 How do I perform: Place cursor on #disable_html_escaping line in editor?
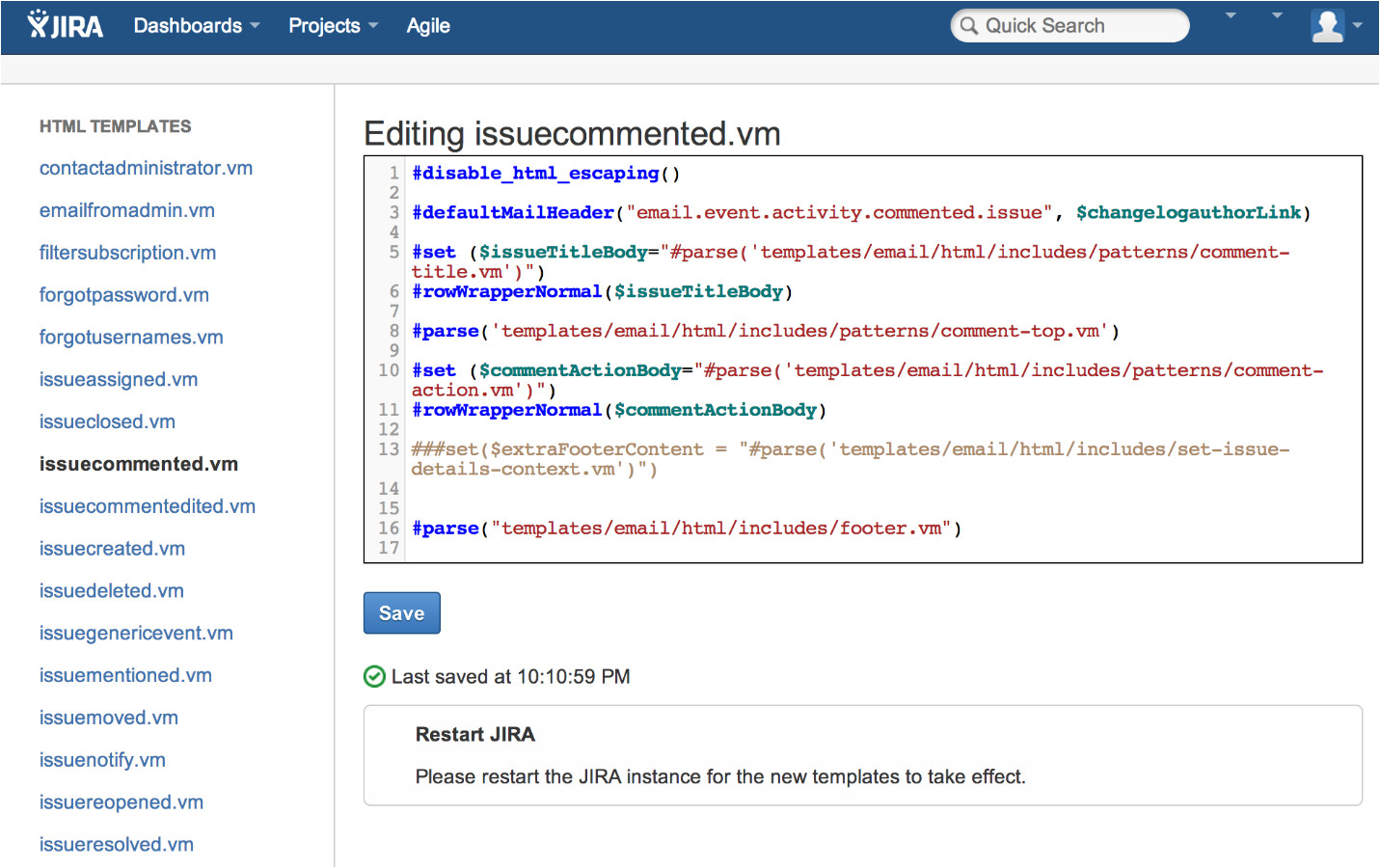(545, 174)
